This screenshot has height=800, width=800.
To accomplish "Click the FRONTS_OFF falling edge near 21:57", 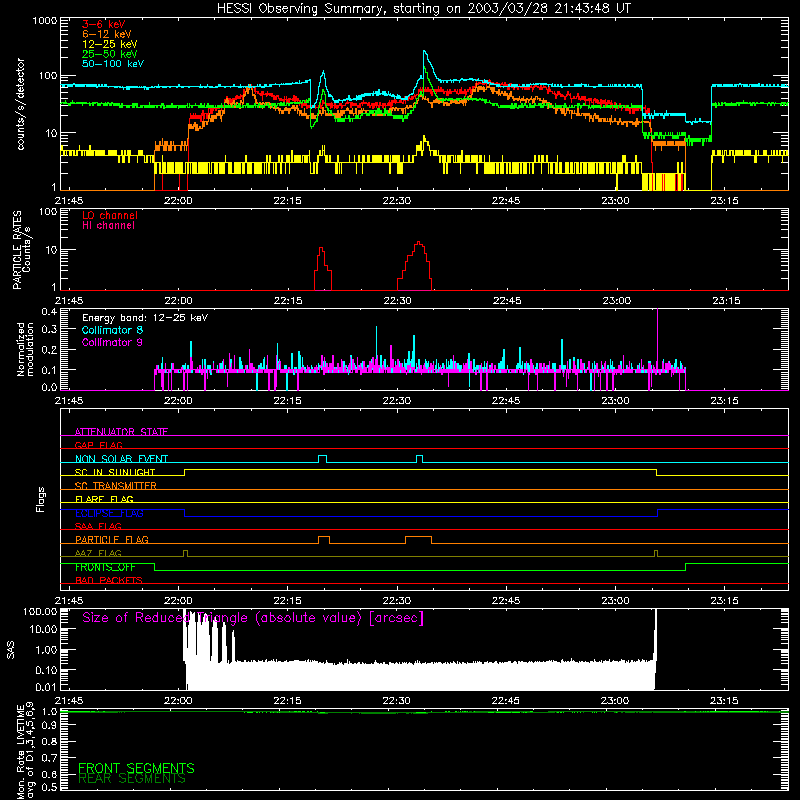I will (x=155, y=567).
